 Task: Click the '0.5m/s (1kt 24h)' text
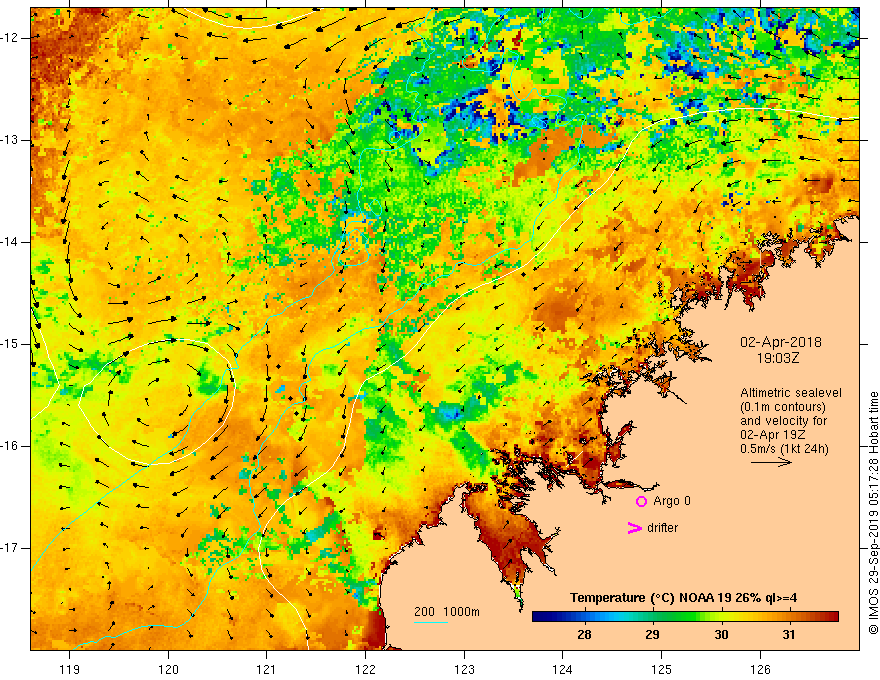pos(784,449)
